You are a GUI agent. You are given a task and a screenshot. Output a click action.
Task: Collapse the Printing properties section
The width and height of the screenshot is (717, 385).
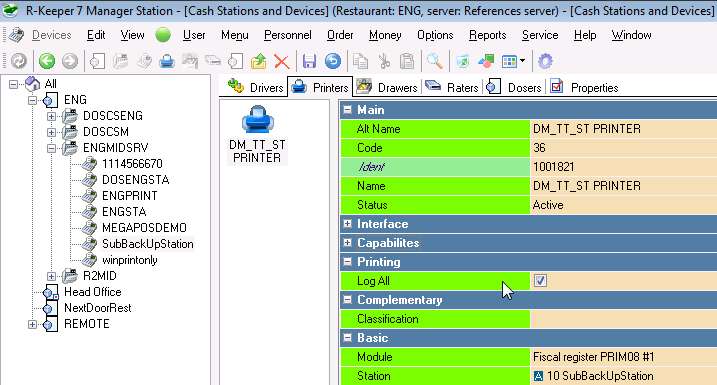coord(348,262)
